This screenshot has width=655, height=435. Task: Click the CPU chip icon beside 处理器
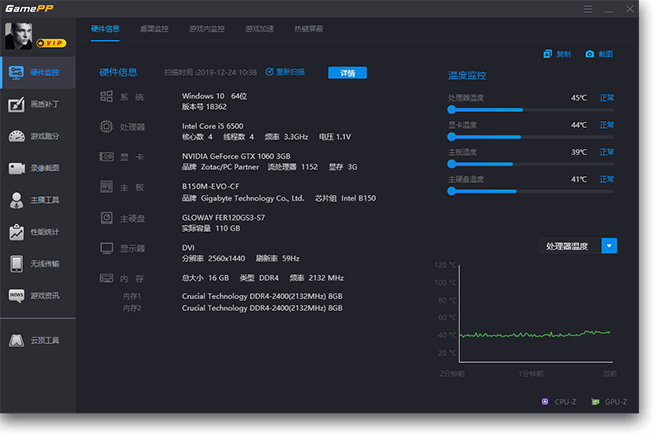(106, 126)
